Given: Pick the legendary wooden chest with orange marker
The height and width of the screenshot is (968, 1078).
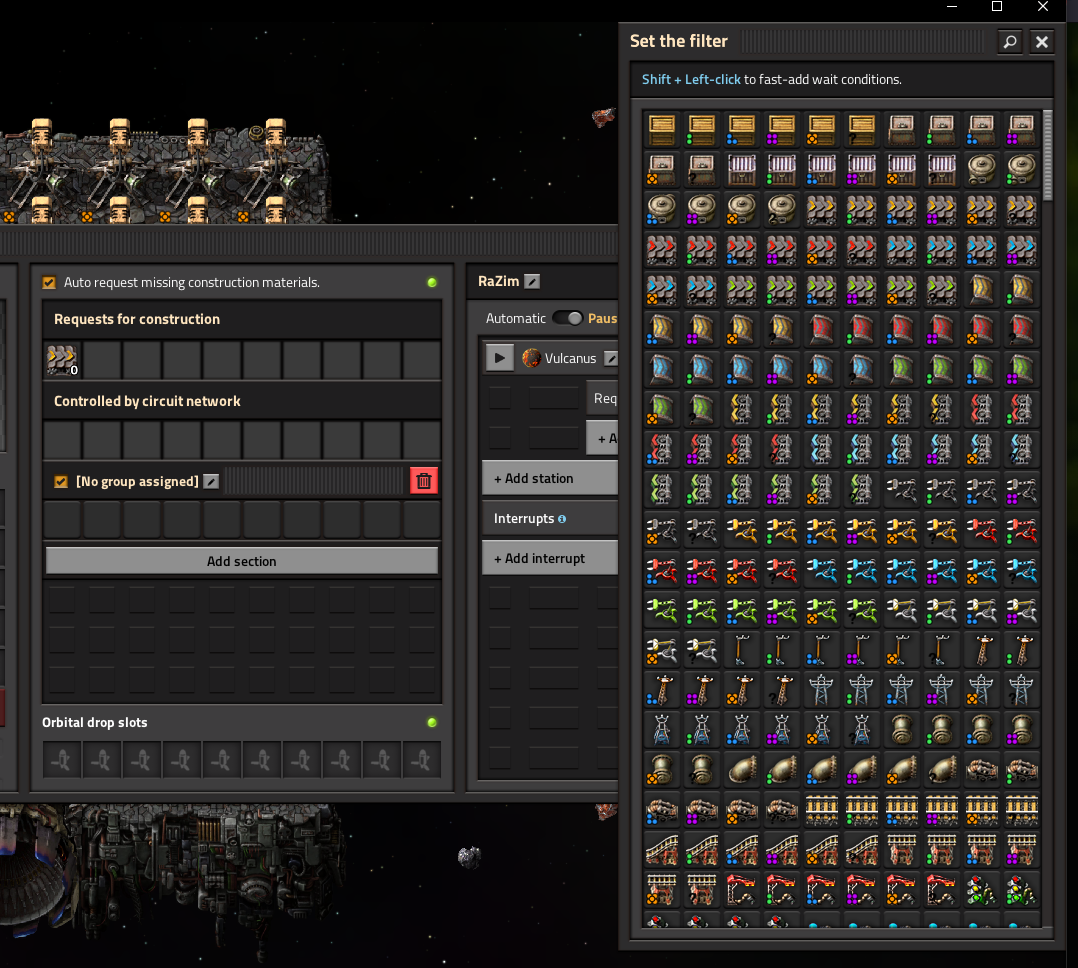Looking at the screenshot, I should pos(821,129).
